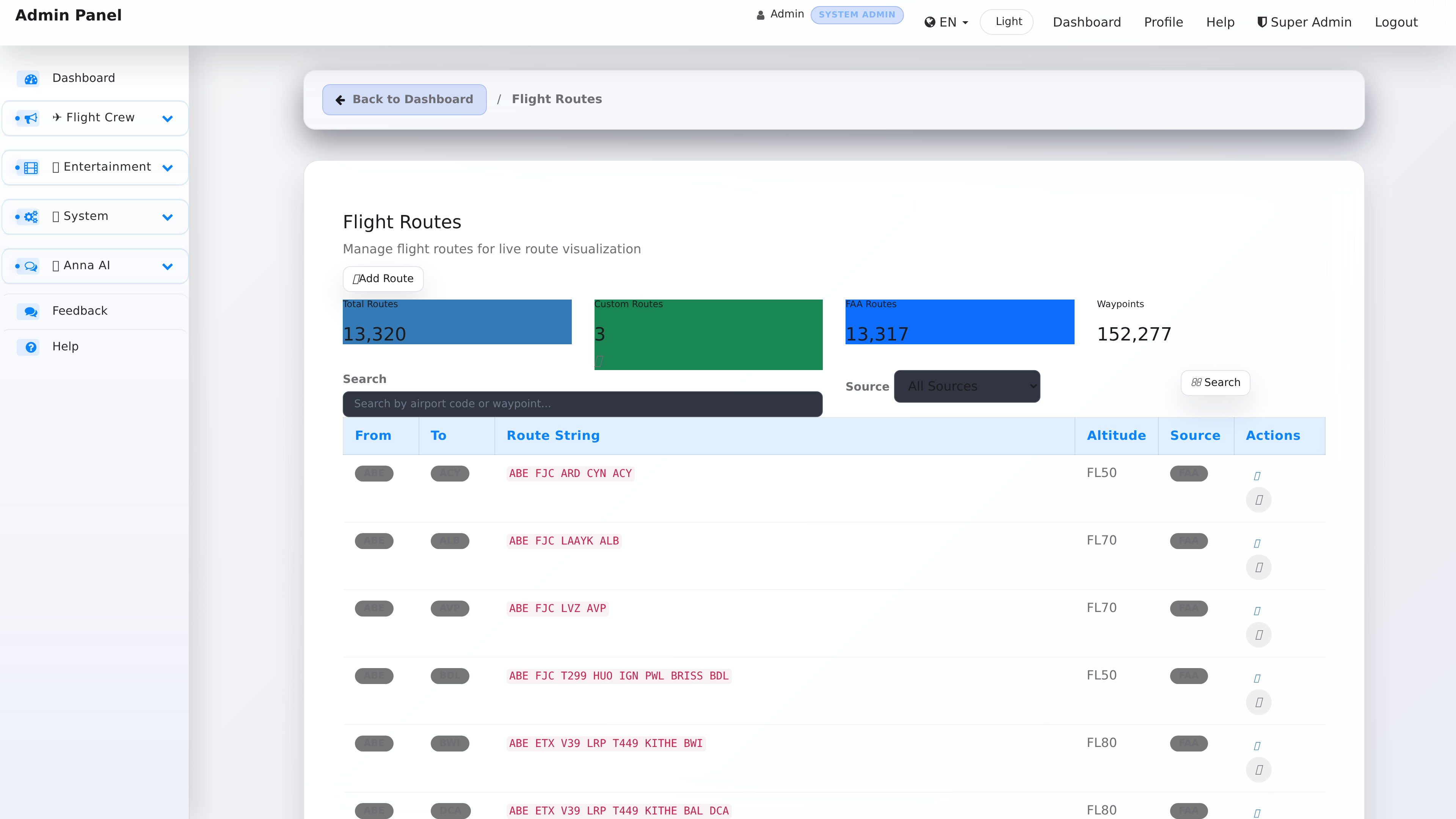1456x819 pixels.
Task: Click the search by airport code field
Action: click(x=583, y=403)
